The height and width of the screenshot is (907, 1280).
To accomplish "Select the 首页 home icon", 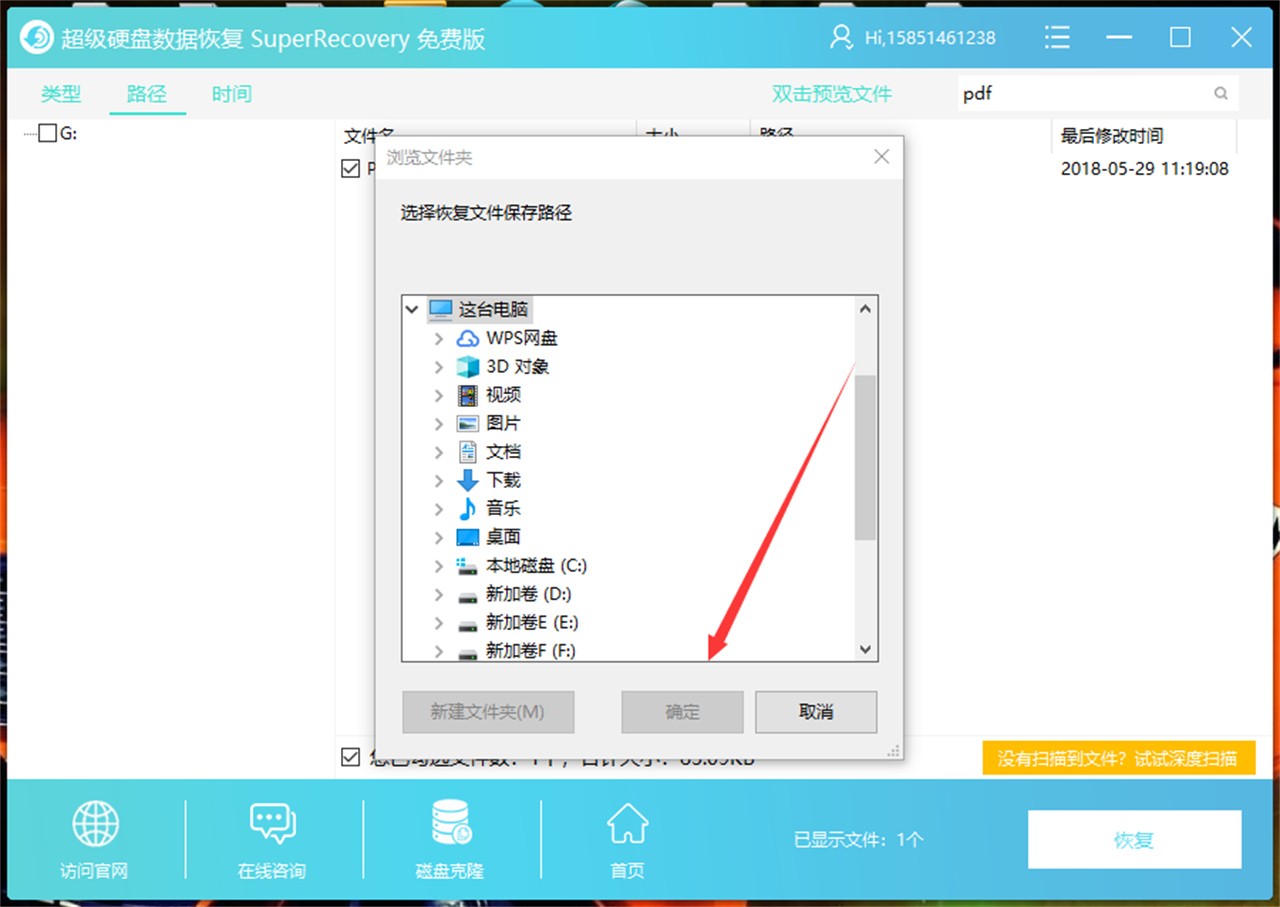I will click(627, 824).
